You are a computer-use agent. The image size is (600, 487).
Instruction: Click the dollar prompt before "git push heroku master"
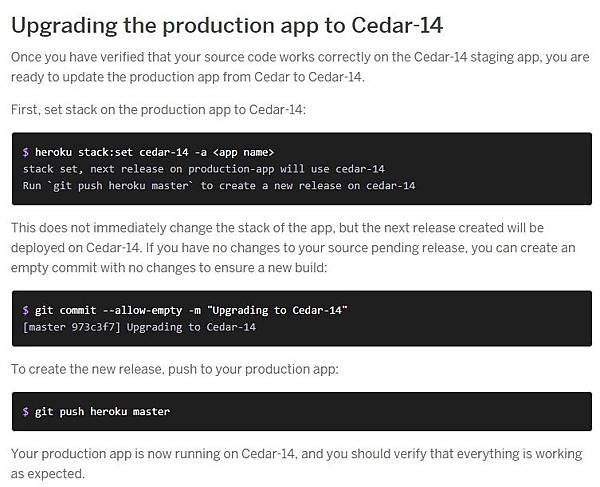pyautogui.click(x=25, y=411)
